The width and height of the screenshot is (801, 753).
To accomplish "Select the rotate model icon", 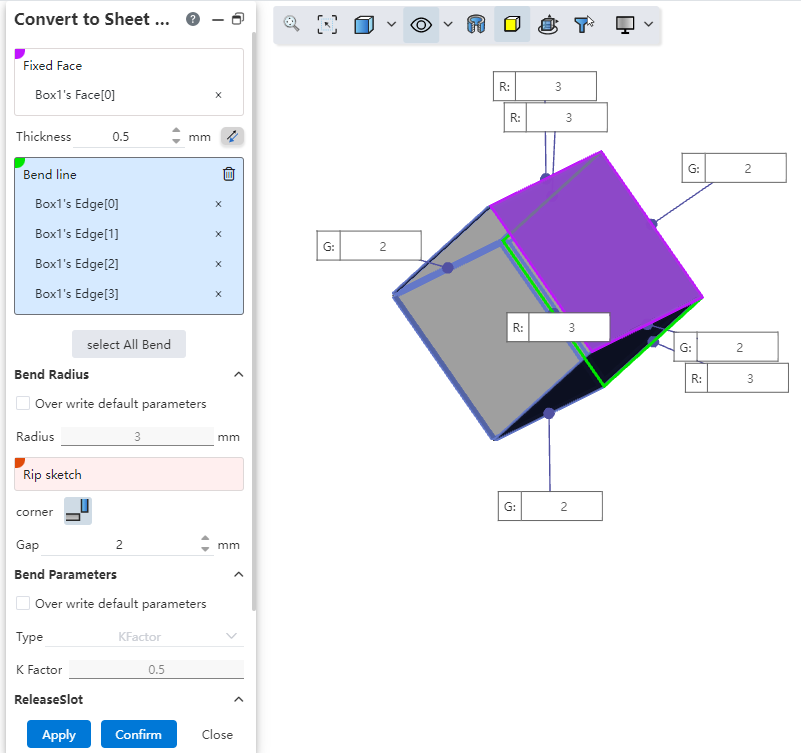I will 548,24.
